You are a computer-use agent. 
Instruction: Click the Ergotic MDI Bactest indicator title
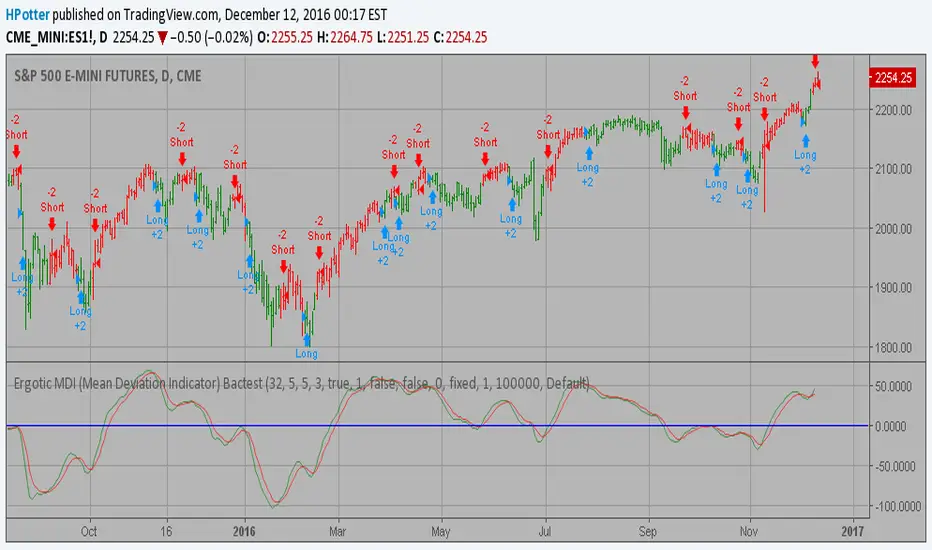(301, 383)
